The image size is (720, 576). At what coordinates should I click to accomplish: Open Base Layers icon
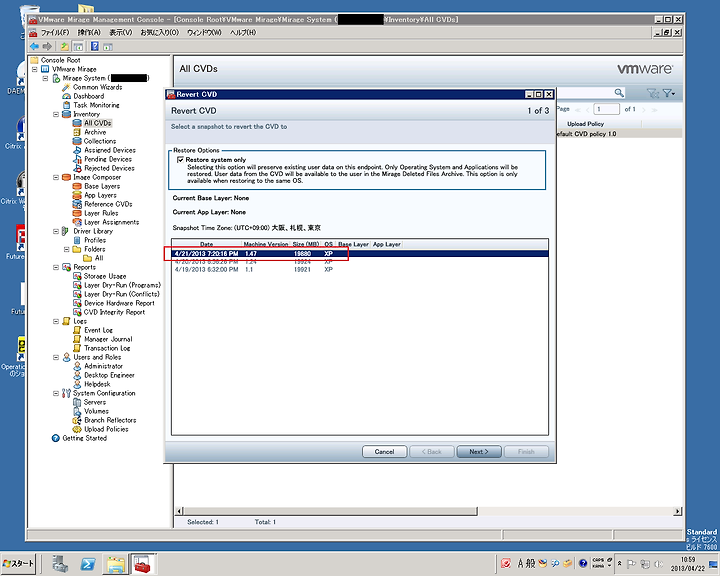77,186
